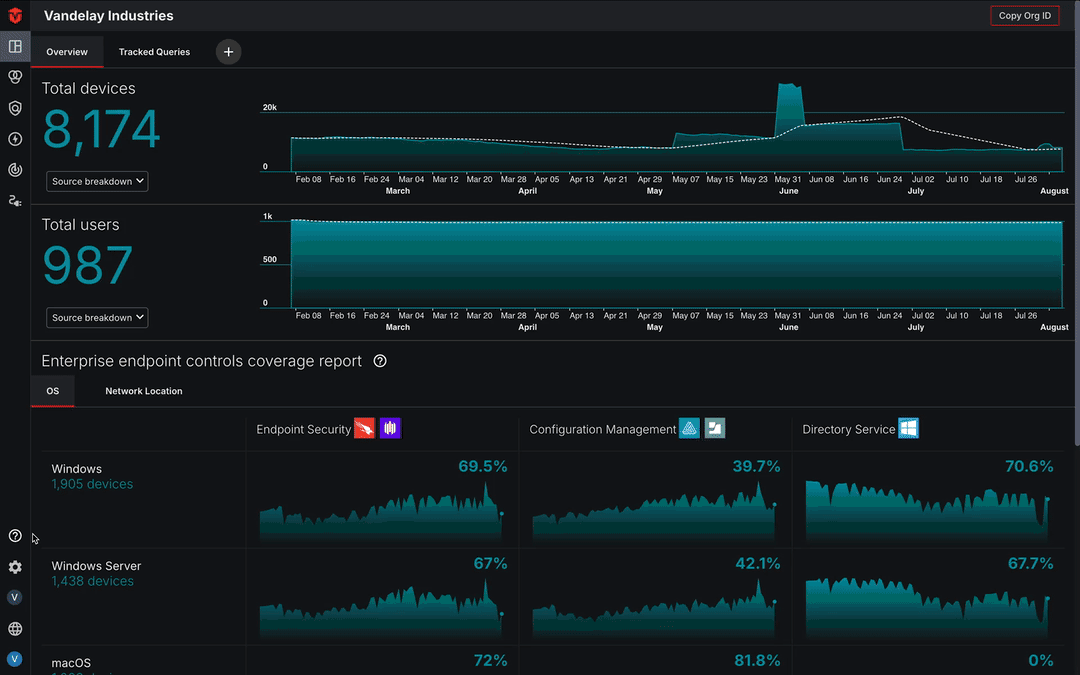Click the Total users area chart
This screenshot has width=1080, height=675.
click(x=676, y=264)
